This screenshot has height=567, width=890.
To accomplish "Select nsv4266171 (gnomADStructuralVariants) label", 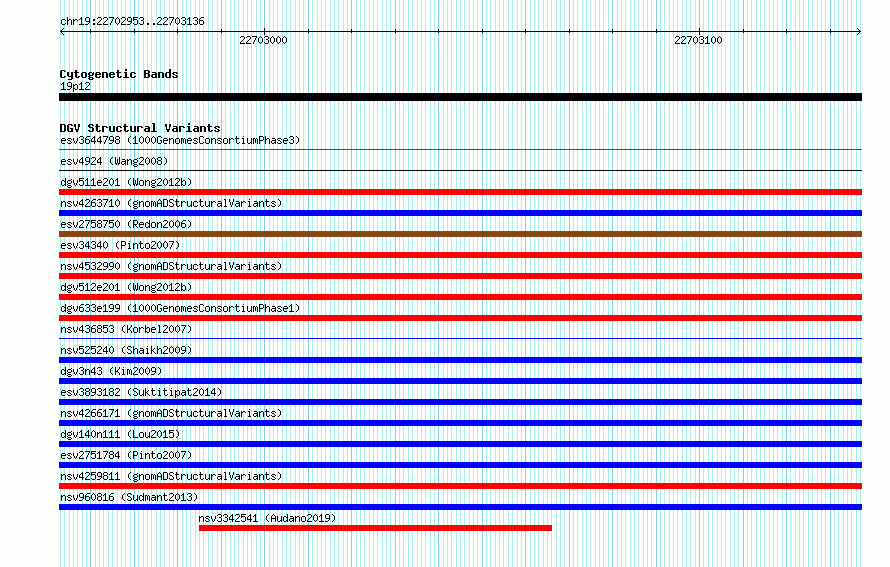I will (x=171, y=413).
